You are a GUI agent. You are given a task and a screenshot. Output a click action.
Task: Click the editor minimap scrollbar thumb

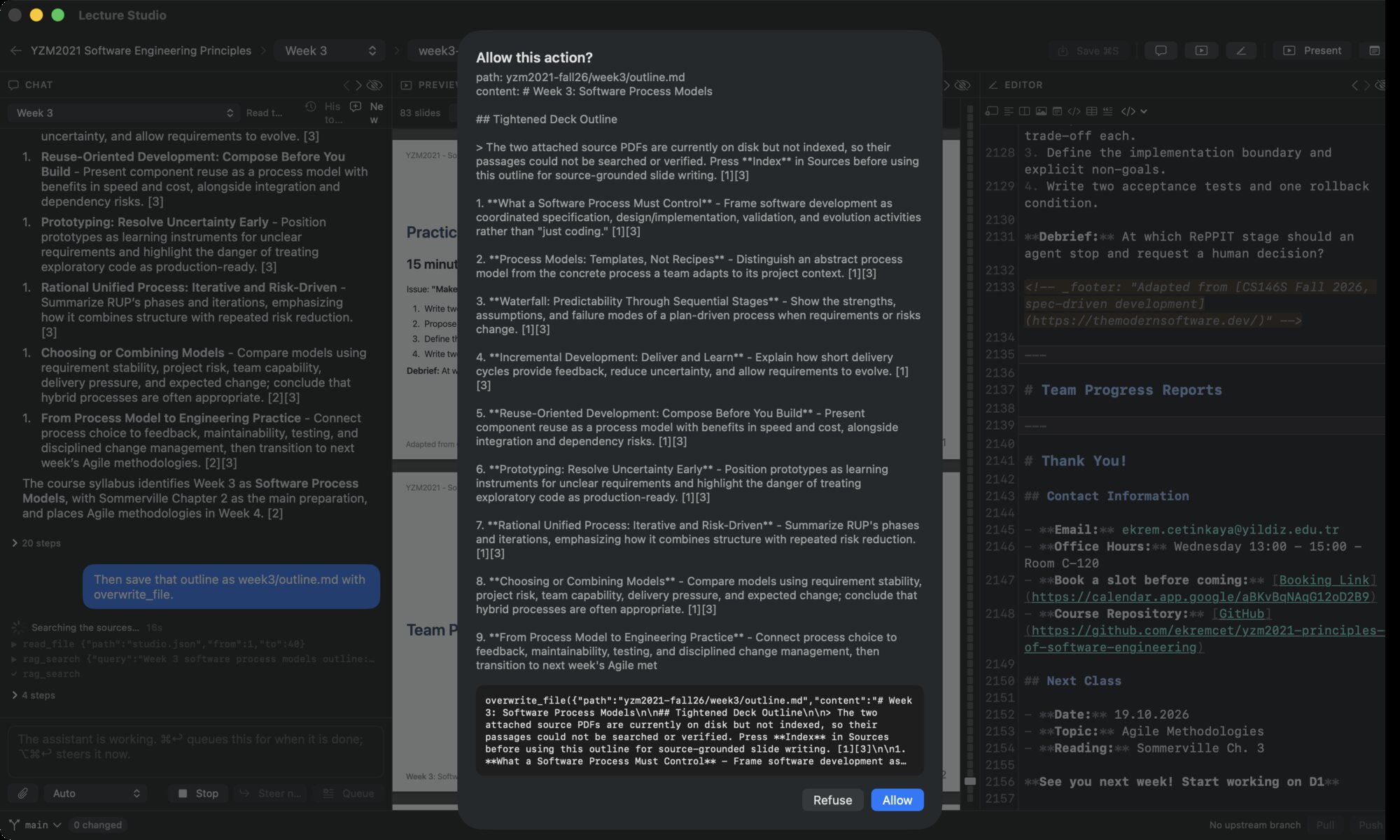[970, 780]
